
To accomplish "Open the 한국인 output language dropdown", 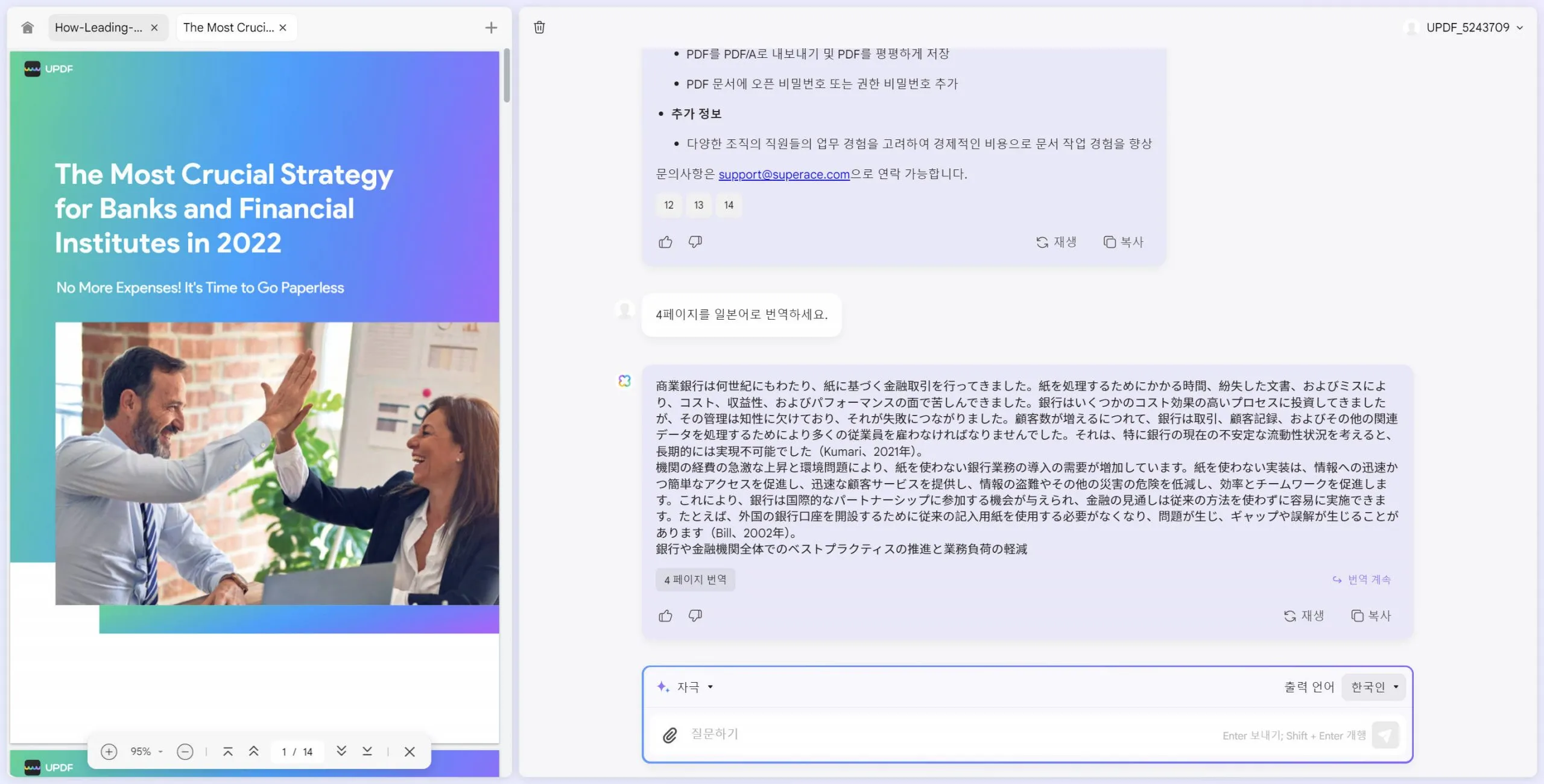I will pyautogui.click(x=1374, y=687).
